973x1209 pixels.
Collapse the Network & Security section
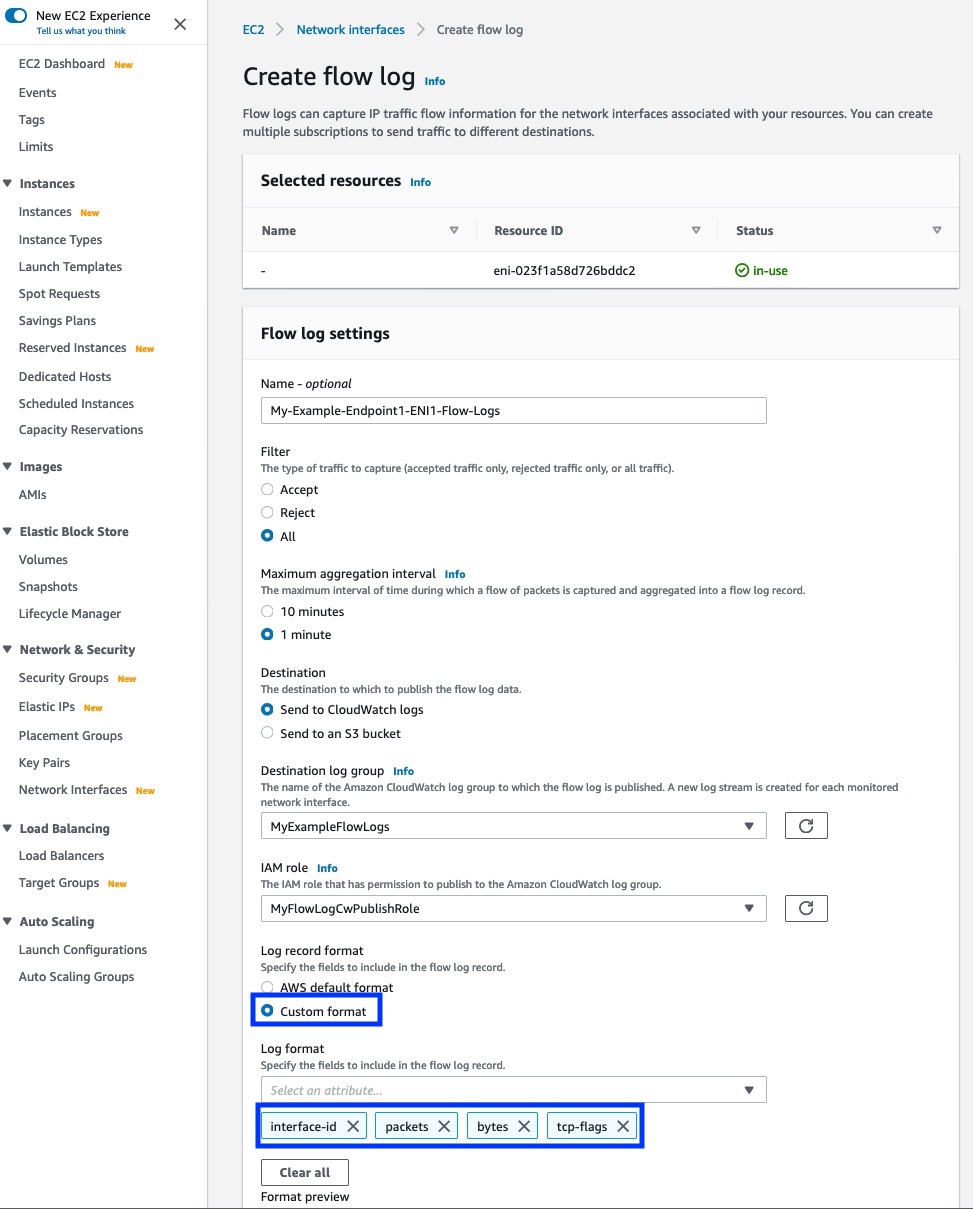click(x=9, y=650)
